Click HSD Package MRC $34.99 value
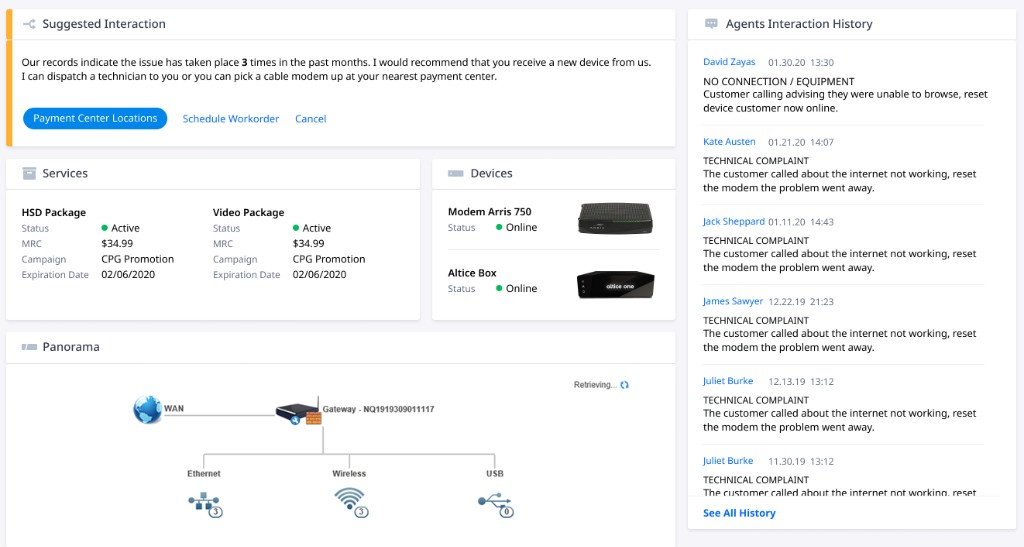 117,243
